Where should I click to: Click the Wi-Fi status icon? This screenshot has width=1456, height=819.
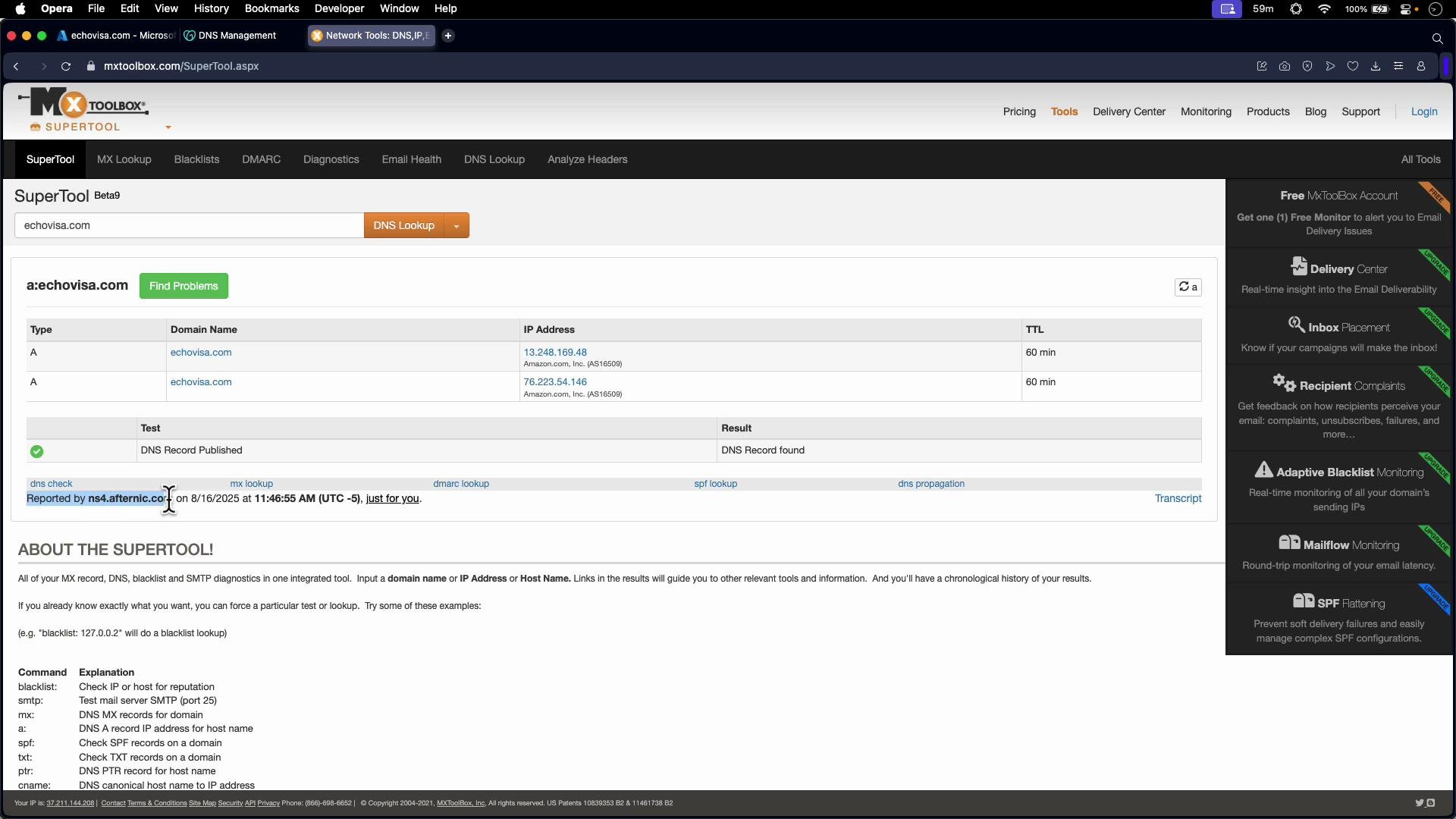coord(1324,9)
